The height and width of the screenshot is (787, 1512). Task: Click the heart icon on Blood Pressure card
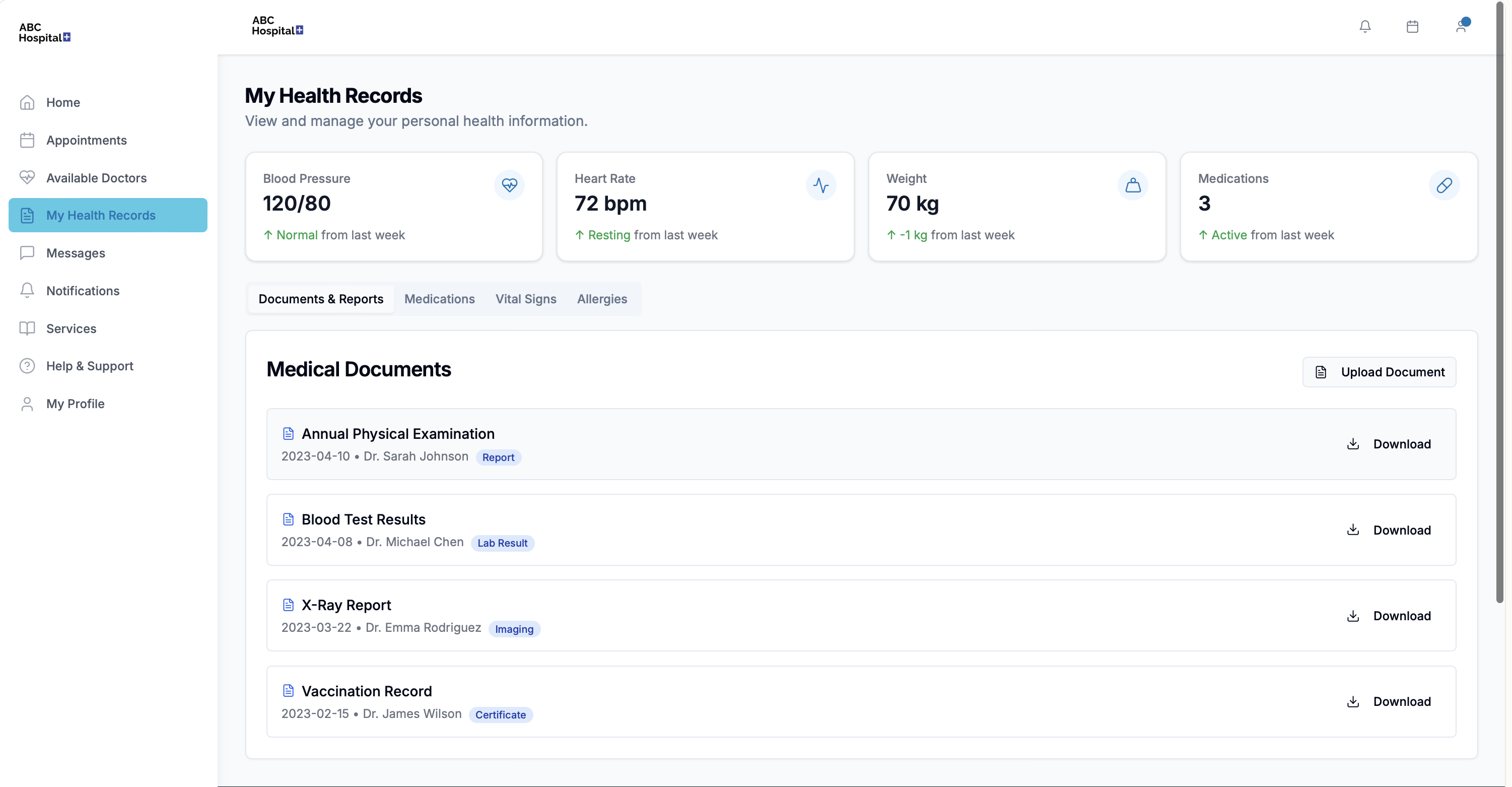(509, 185)
